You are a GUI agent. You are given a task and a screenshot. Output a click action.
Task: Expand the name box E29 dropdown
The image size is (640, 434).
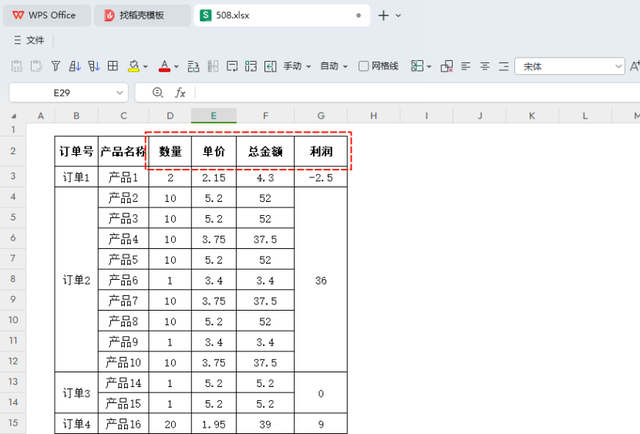coord(120,93)
